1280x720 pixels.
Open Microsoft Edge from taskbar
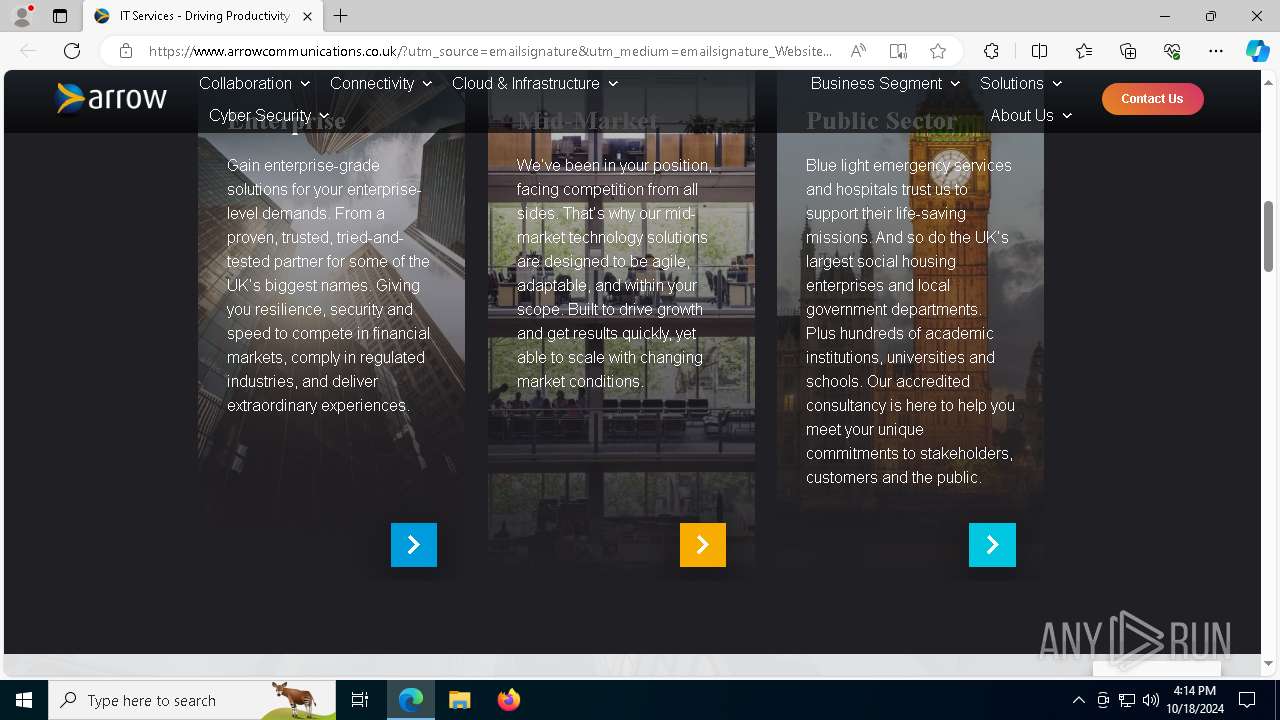point(411,700)
